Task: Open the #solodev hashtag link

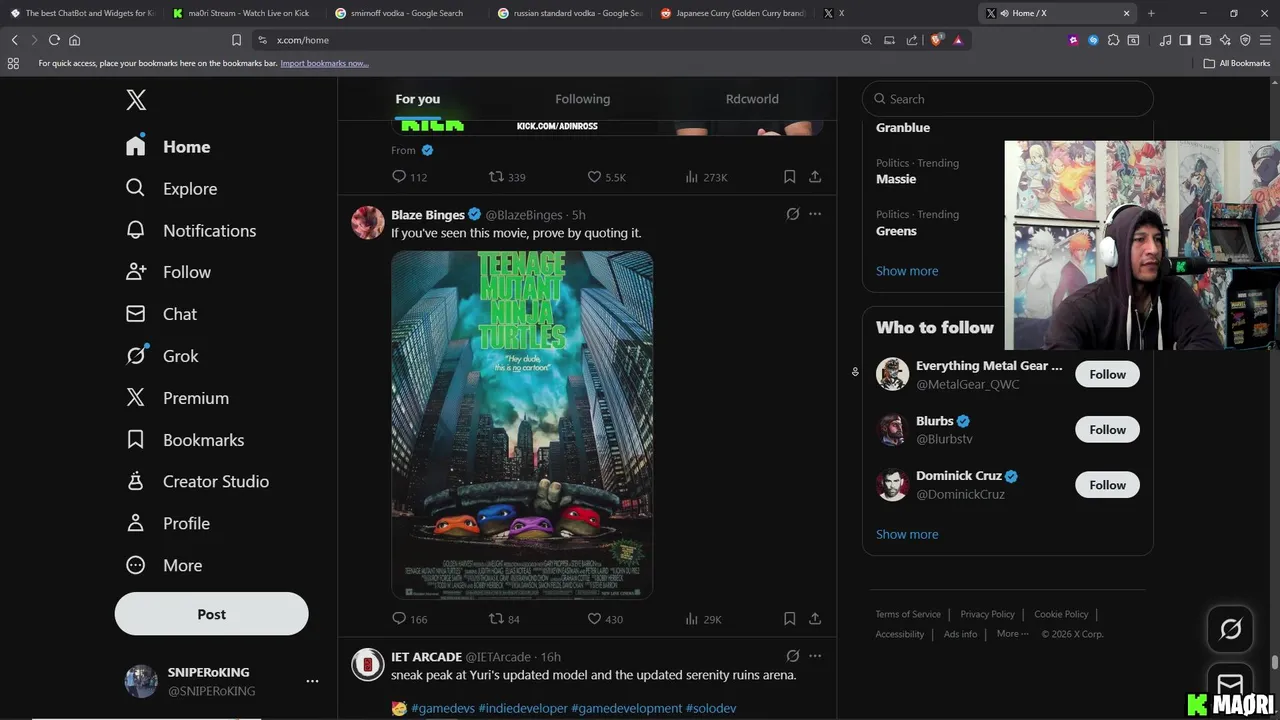Action: point(711,708)
